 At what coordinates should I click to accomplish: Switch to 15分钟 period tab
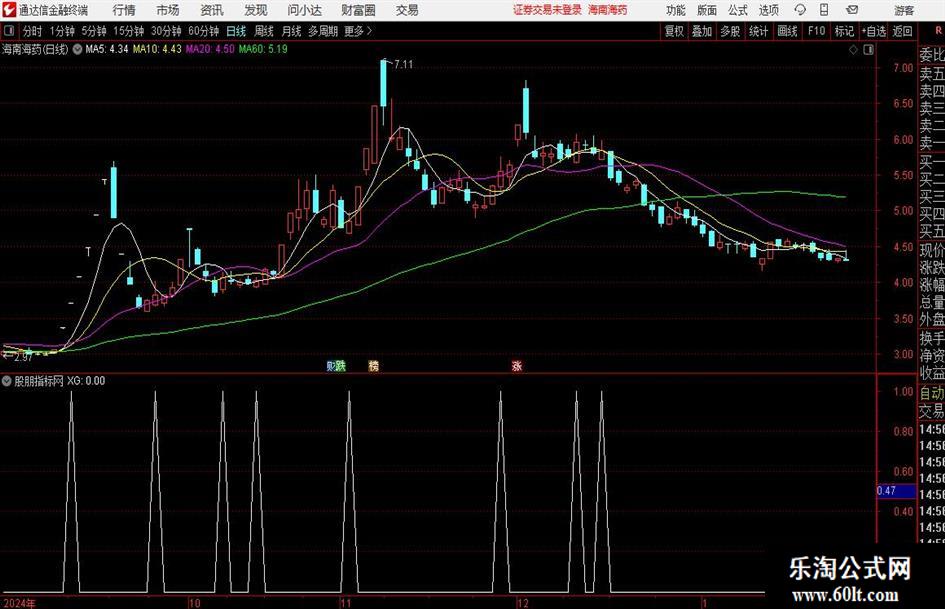click(129, 31)
